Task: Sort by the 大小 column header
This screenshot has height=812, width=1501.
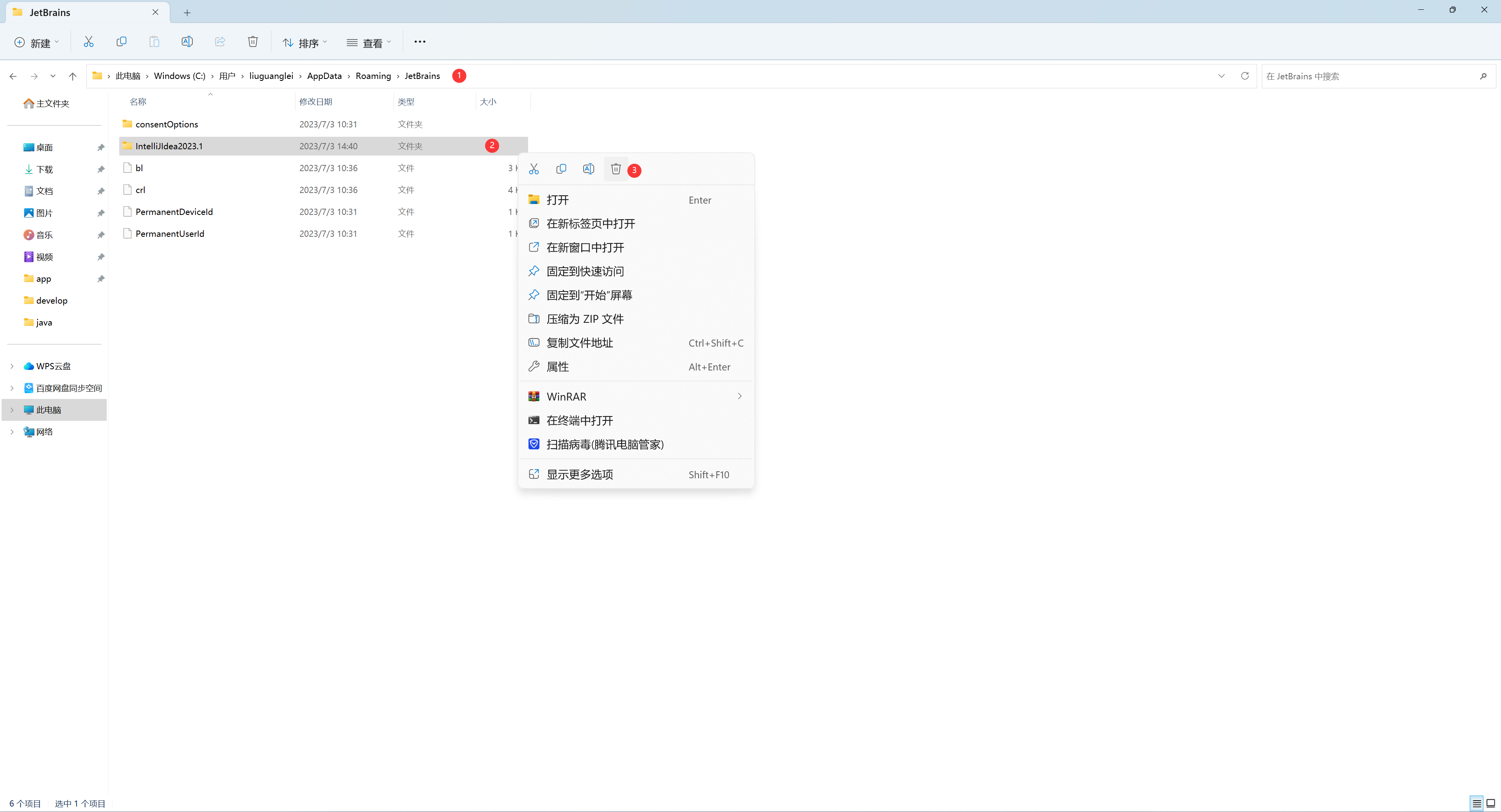Action: coord(488,102)
